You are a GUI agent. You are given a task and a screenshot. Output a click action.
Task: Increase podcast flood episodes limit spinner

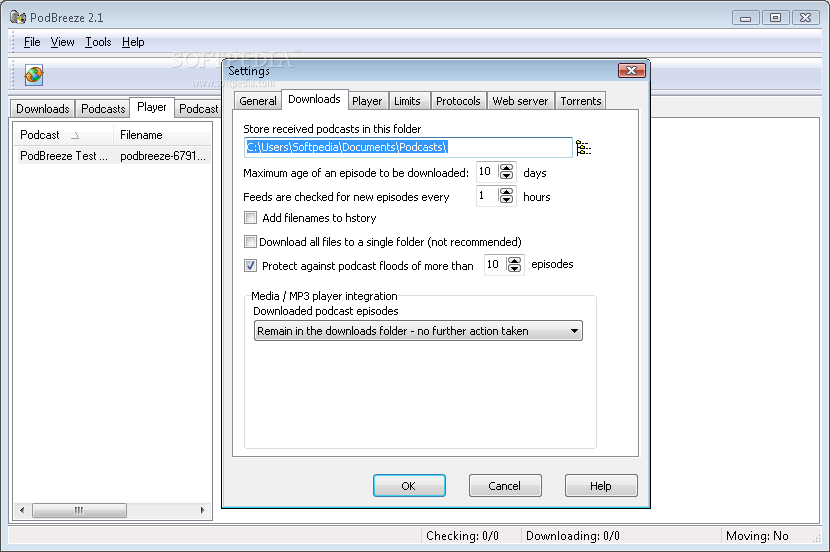pyautogui.click(x=515, y=260)
